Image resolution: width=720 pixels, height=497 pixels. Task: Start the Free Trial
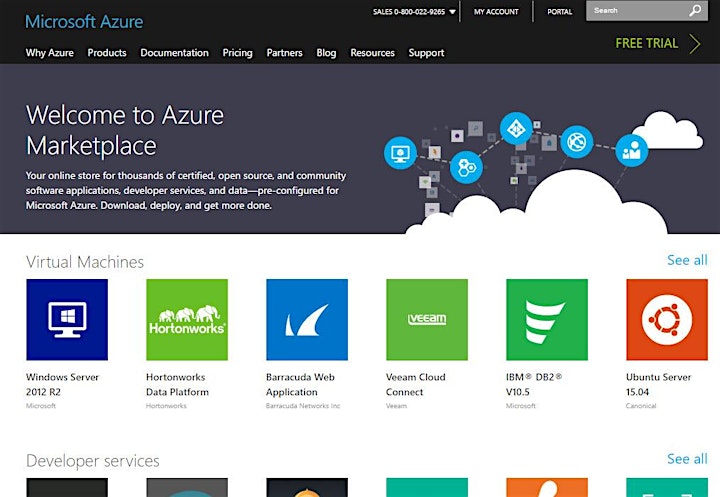tap(647, 44)
